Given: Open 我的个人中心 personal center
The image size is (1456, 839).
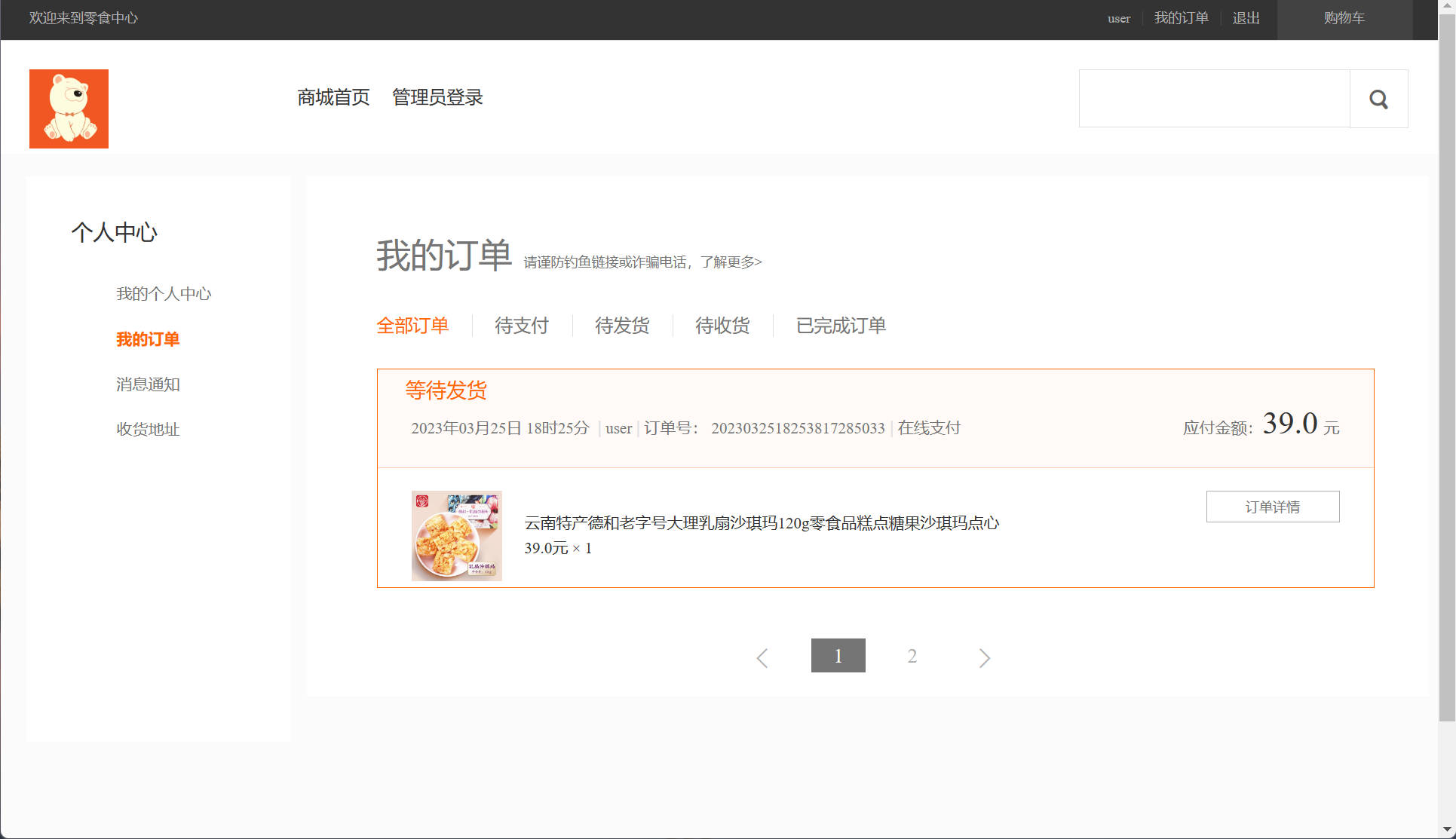Looking at the screenshot, I should coord(164,294).
